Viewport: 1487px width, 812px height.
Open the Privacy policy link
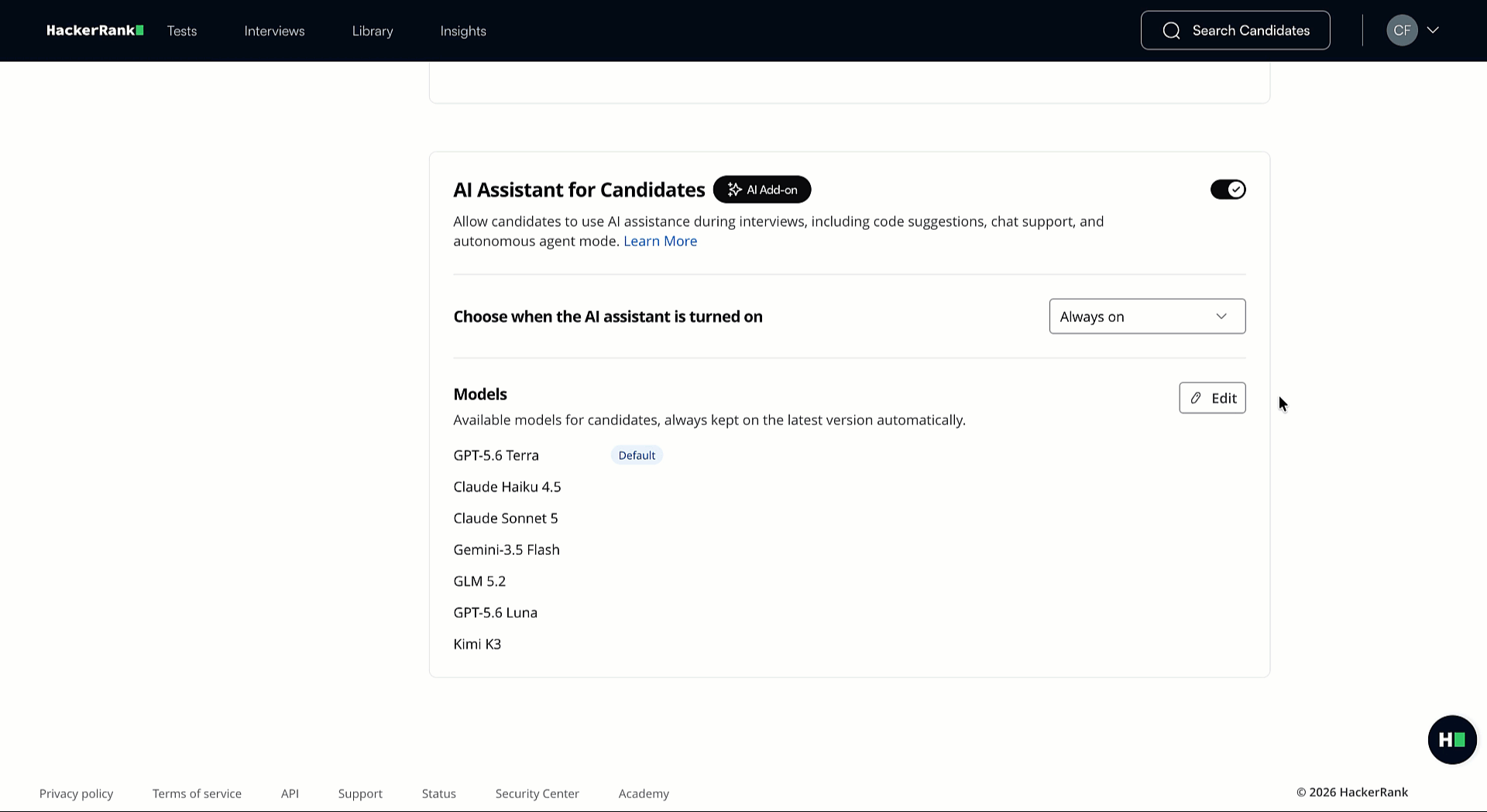coord(76,793)
